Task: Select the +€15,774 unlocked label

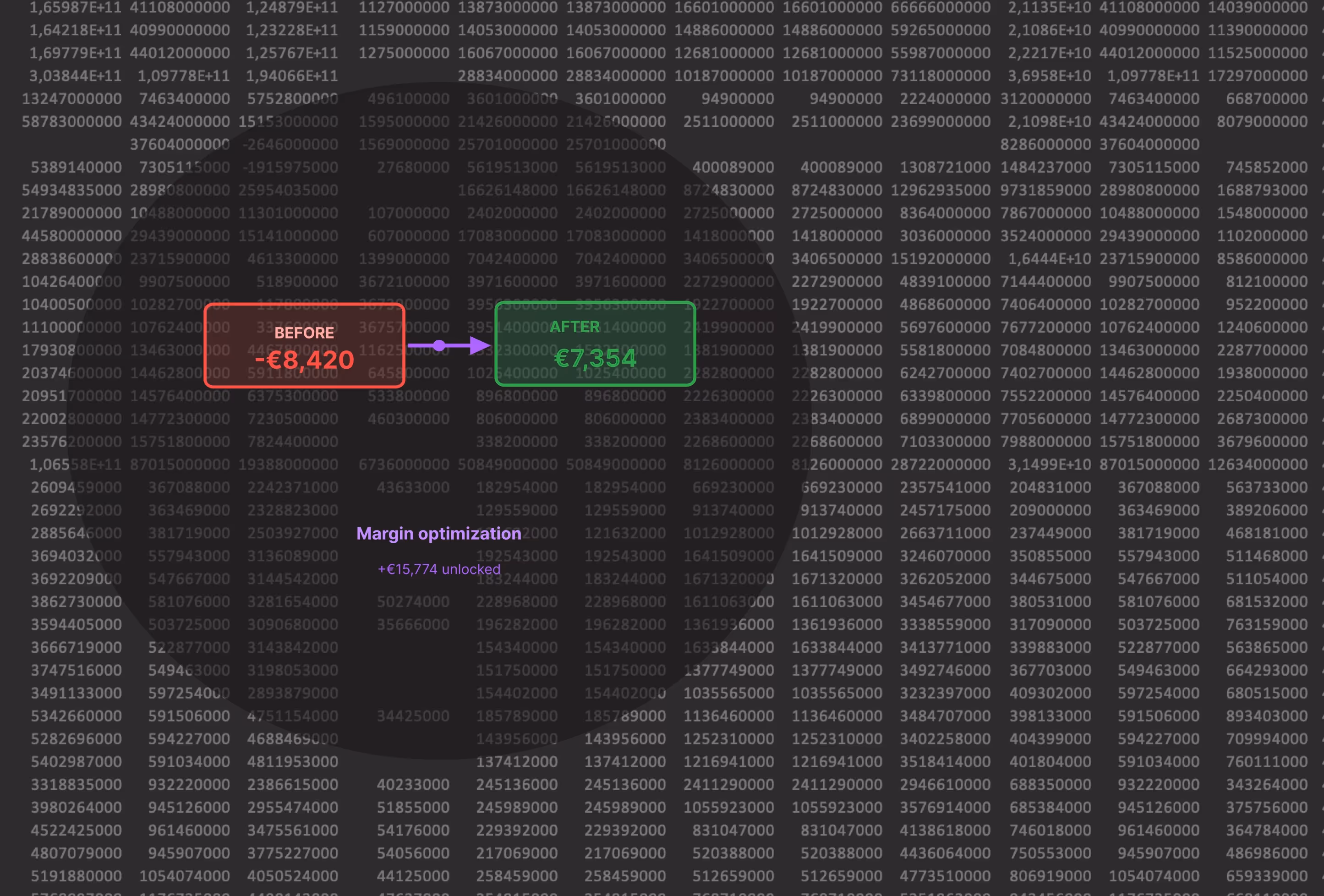Action: pyautogui.click(x=438, y=568)
